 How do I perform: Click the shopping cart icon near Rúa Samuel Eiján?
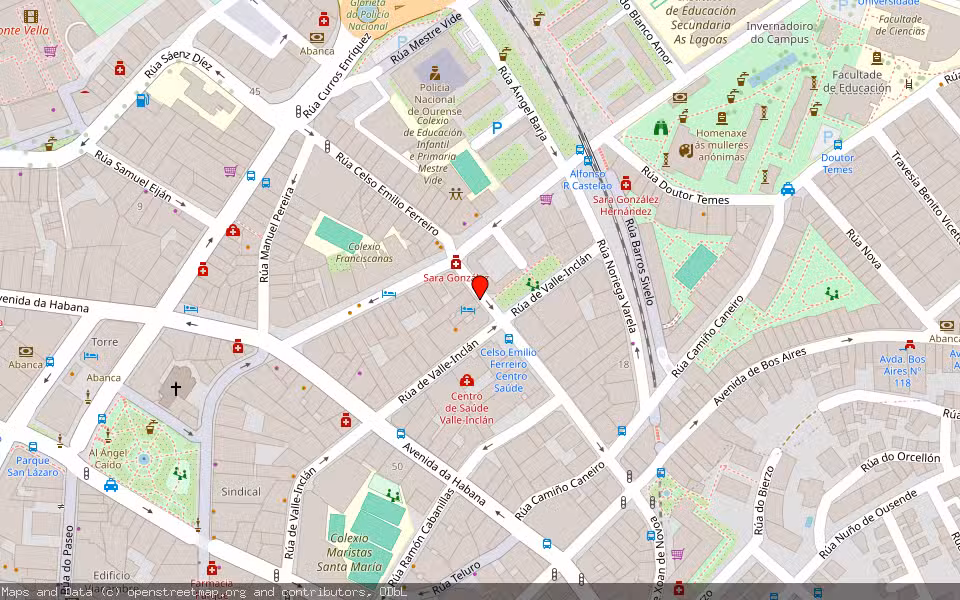point(230,171)
